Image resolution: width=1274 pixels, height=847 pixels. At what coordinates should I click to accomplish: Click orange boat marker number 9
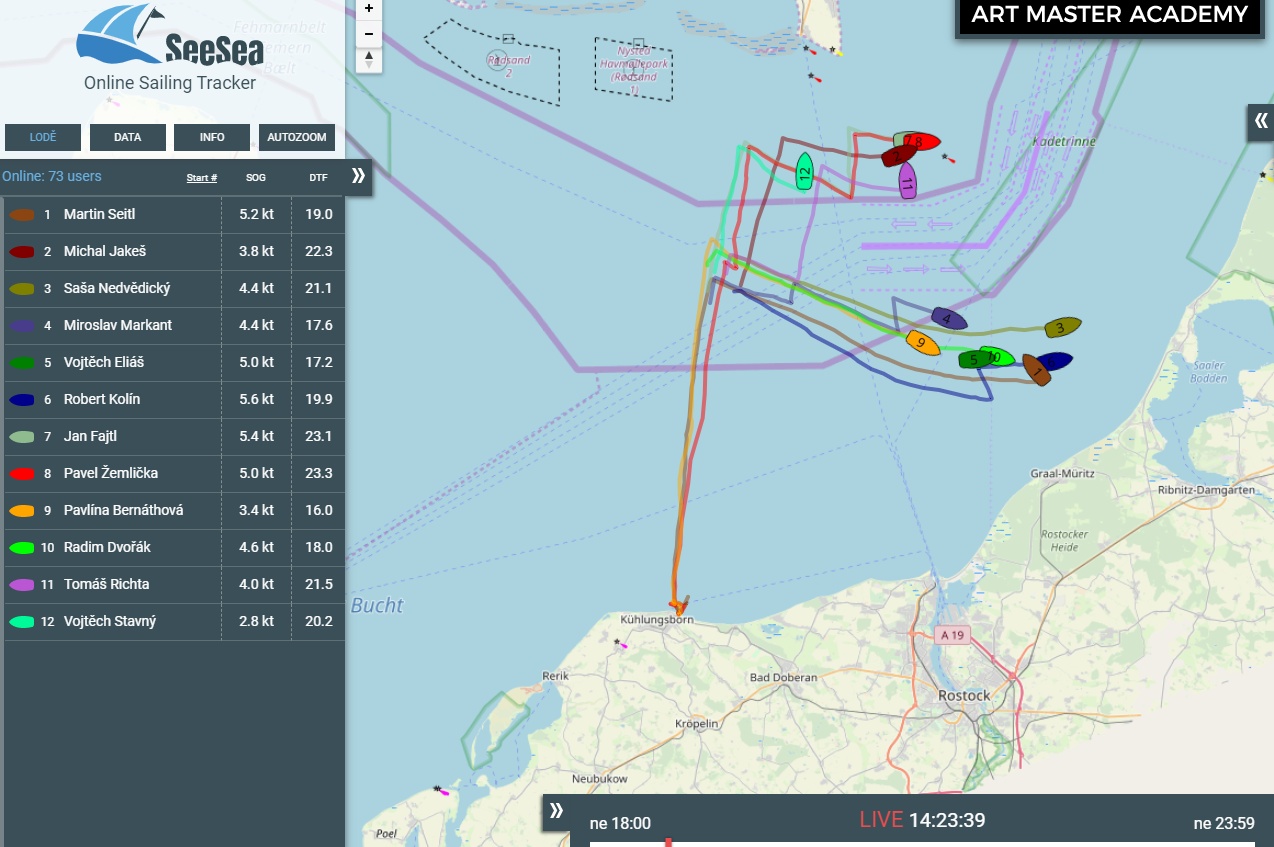922,343
